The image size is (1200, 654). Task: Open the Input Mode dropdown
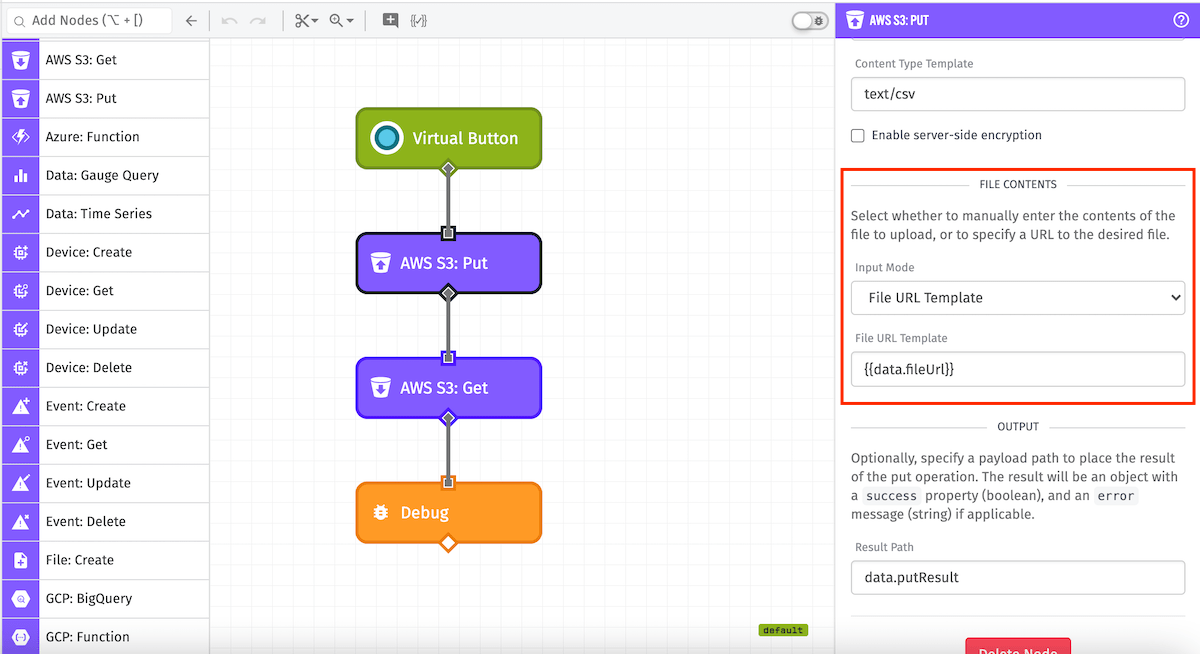[1018, 298]
